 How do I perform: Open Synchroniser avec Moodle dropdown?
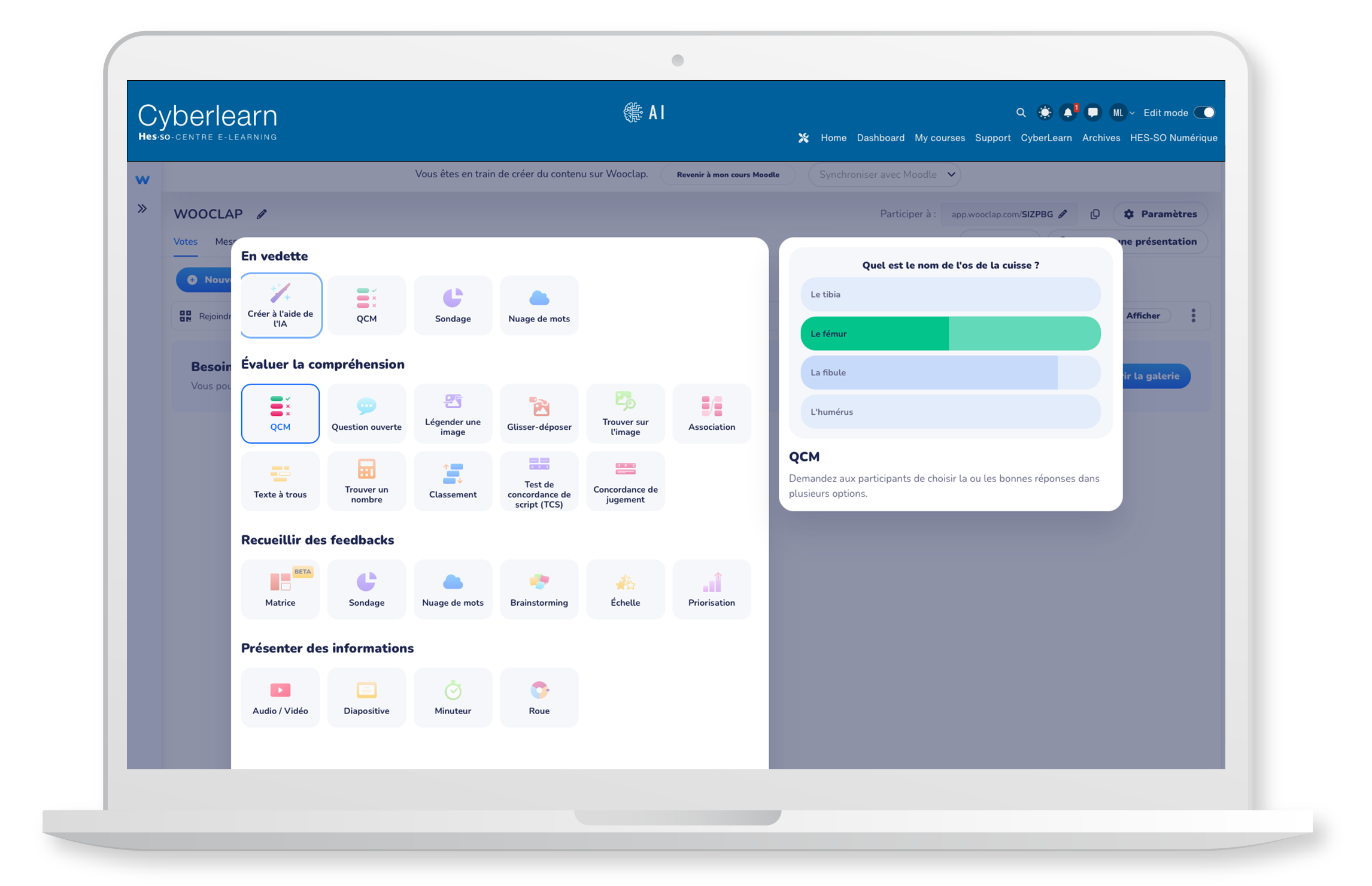coord(885,175)
